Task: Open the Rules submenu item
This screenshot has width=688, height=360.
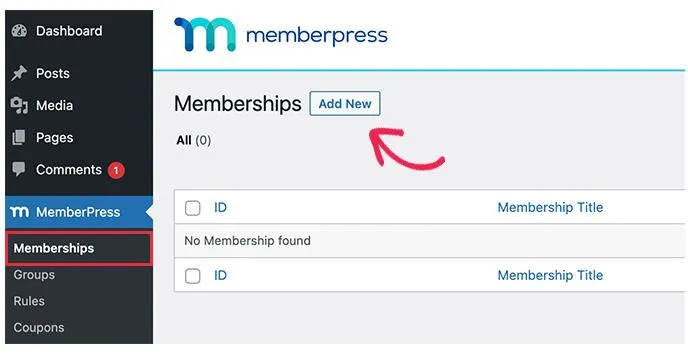Action: pos(29,301)
